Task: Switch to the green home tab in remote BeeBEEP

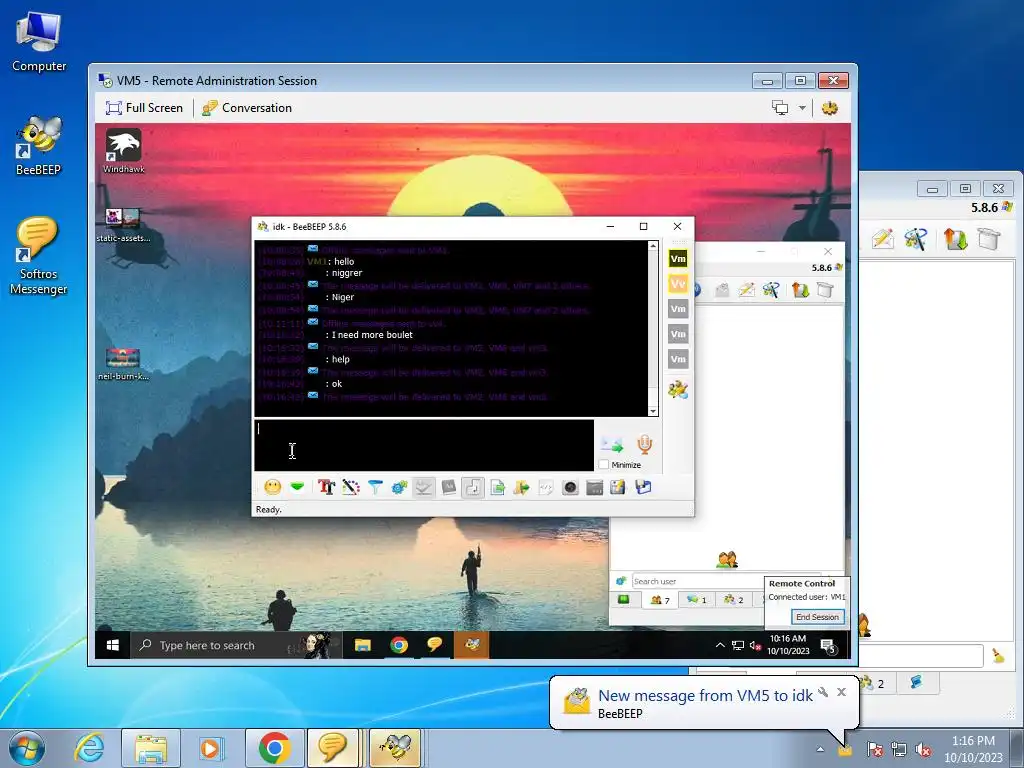Action: [x=624, y=600]
